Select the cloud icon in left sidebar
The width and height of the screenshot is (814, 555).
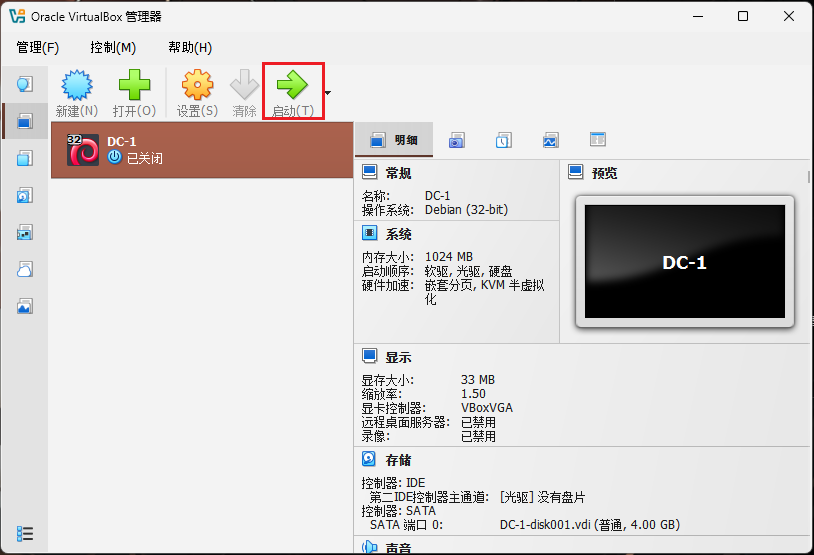(25, 269)
